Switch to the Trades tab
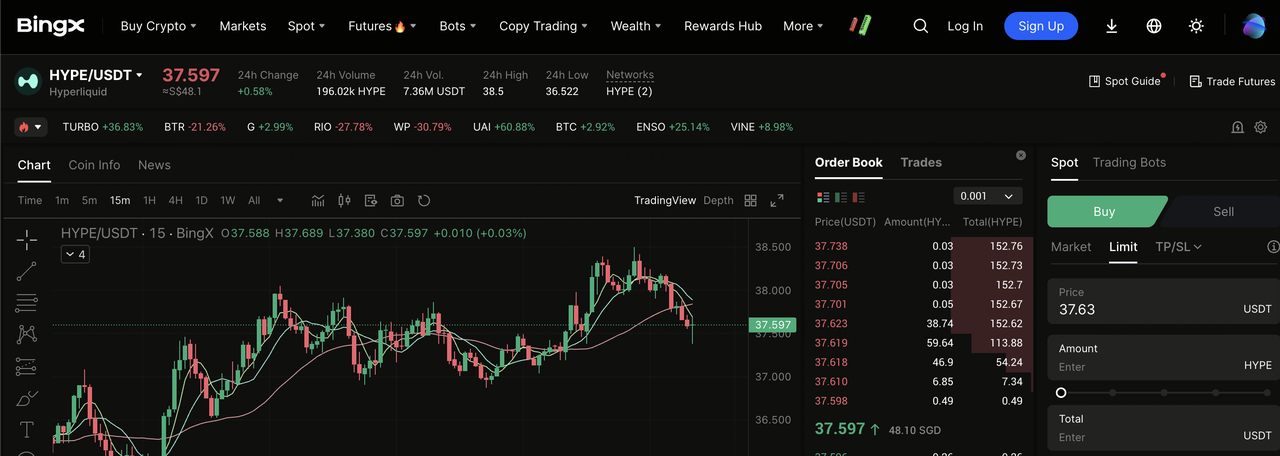The image size is (1280, 456). click(x=921, y=162)
